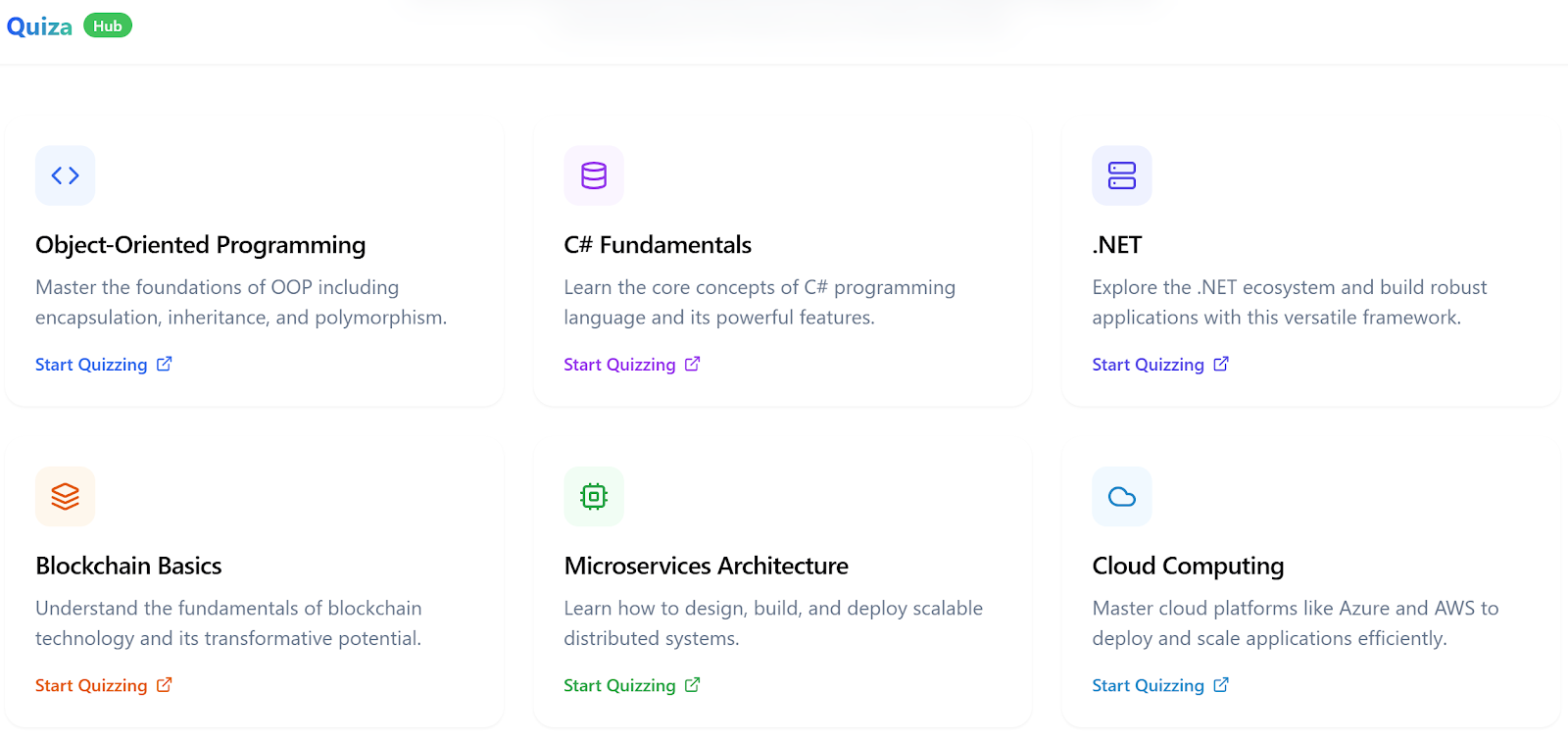Click the Cloud Computing heading
The image size is (1568, 741).
tap(1188, 567)
